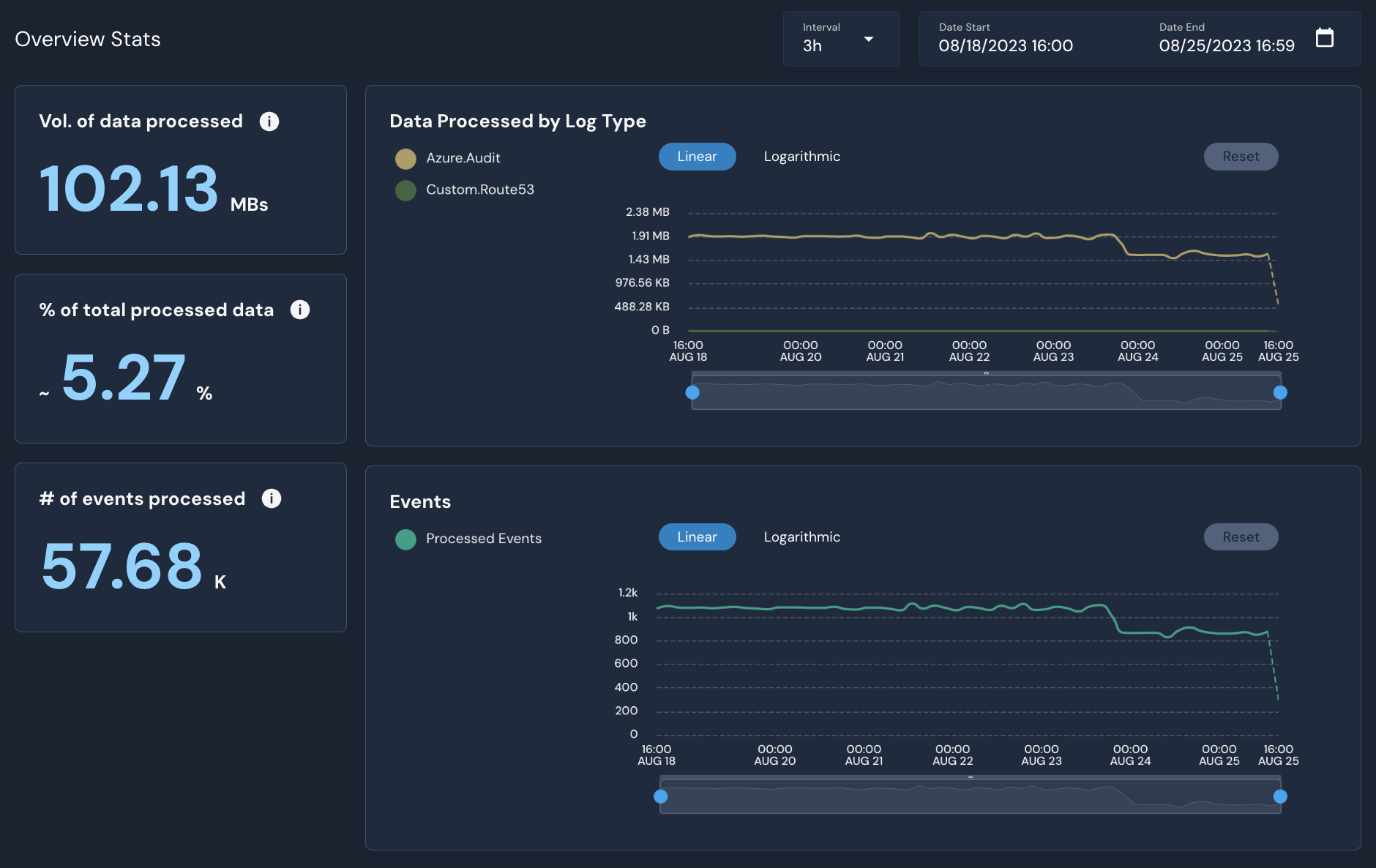The height and width of the screenshot is (868, 1376).
Task: Open the Date End field
Action: pos(1226,45)
